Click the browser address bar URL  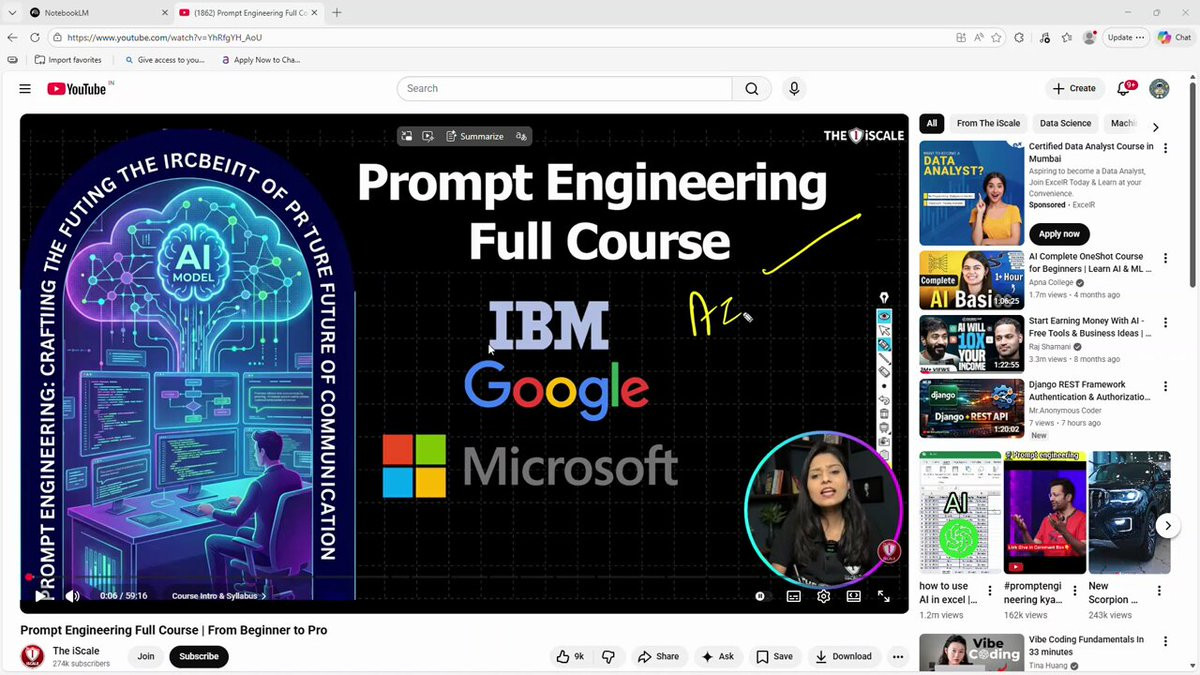(165, 37)
